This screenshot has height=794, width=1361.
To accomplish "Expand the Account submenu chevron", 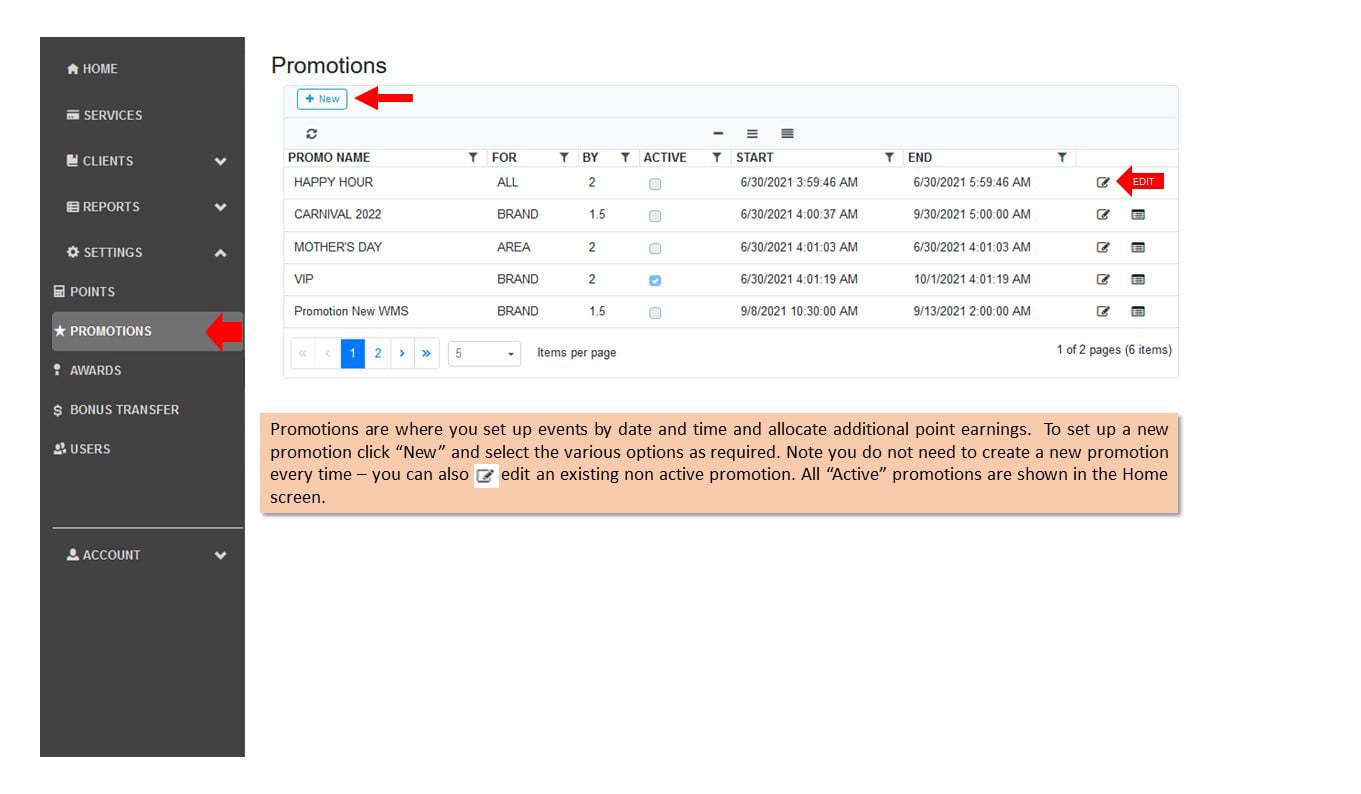I will click(220, 555).
